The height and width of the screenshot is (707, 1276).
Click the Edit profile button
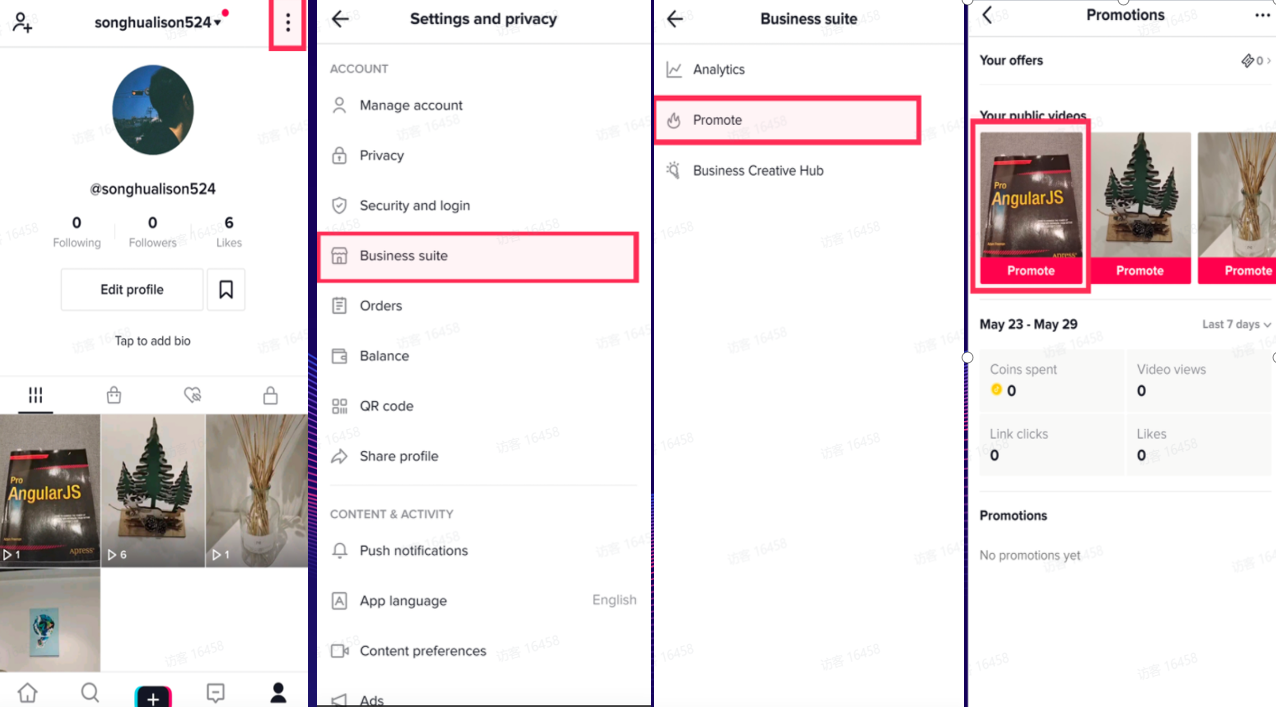(132, 290)
